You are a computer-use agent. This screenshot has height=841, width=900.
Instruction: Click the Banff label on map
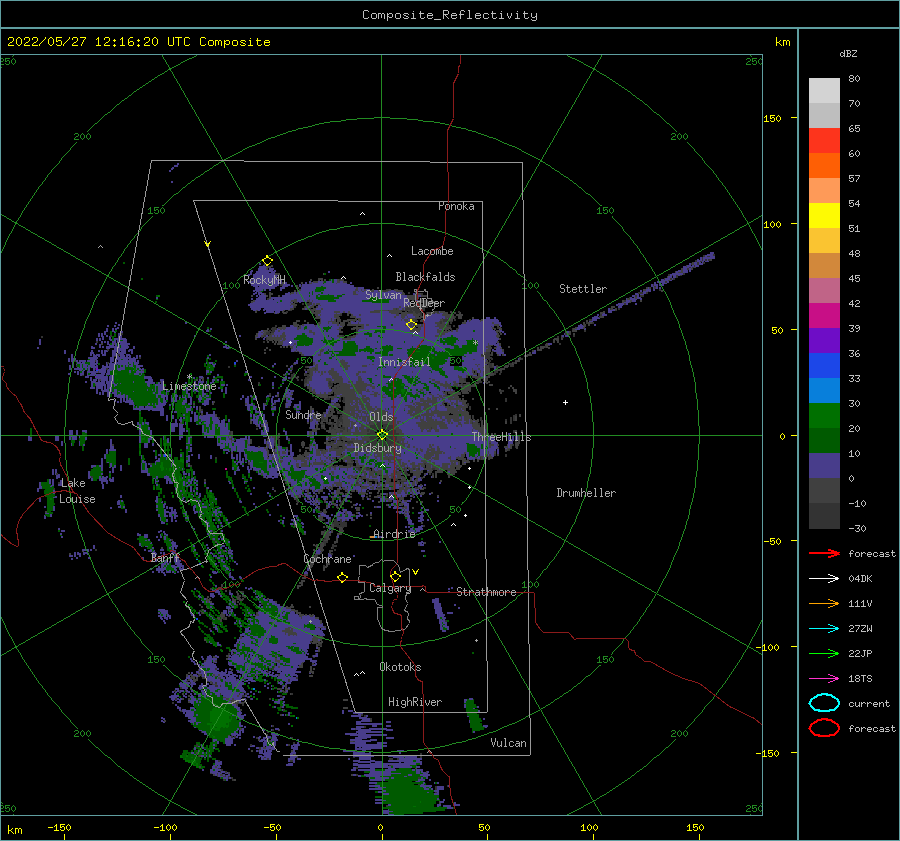pyautogui.click(x=165, y=558)
